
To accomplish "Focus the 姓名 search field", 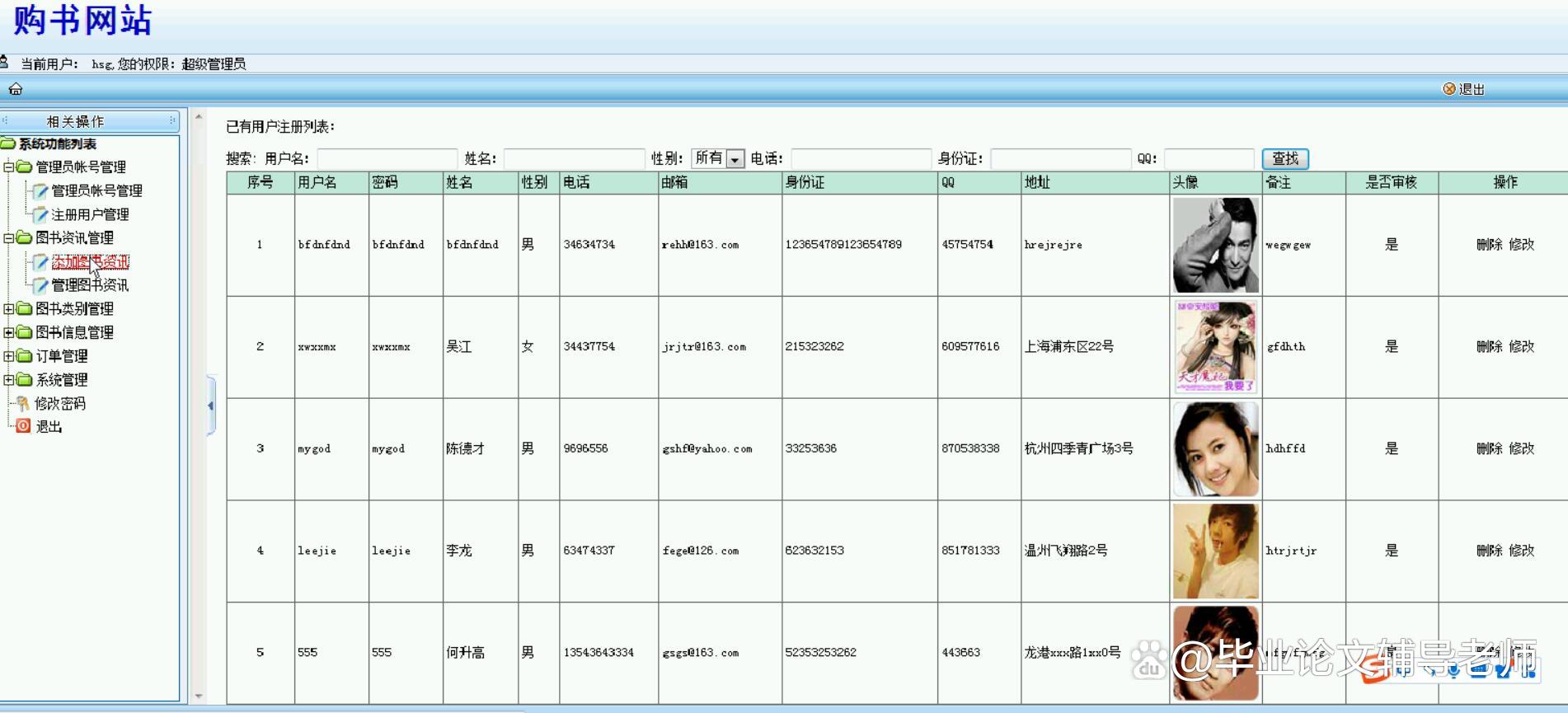I will (575, 159).
